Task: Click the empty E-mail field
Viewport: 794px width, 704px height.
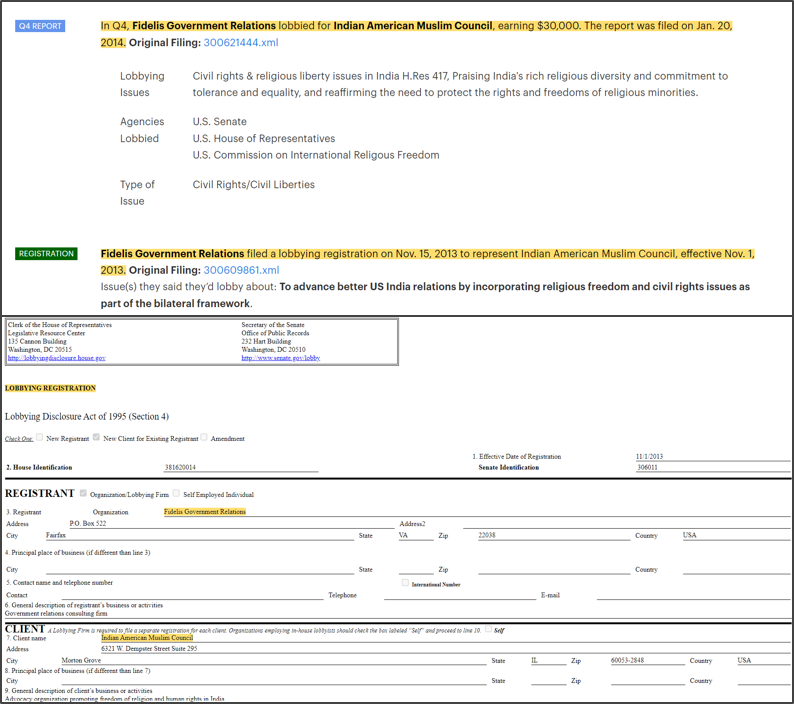Action: [x=693, y=595]
